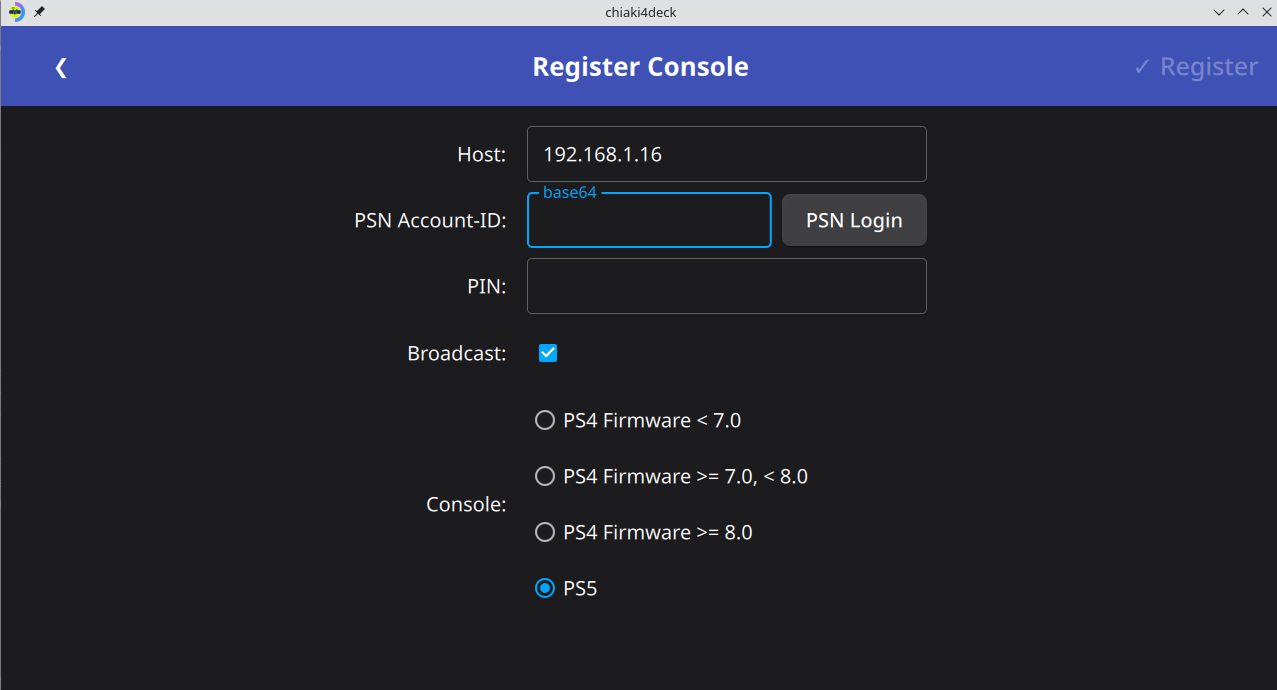Click into the PIN text field
The width and height of the screenshot is (1277, 690).
click(x=727, y=286)
